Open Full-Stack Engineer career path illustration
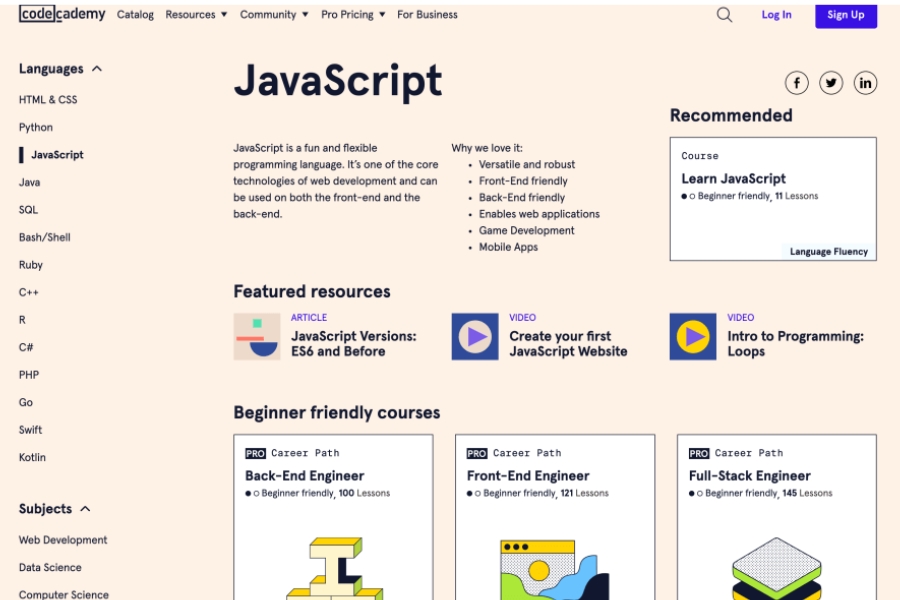 777,568
